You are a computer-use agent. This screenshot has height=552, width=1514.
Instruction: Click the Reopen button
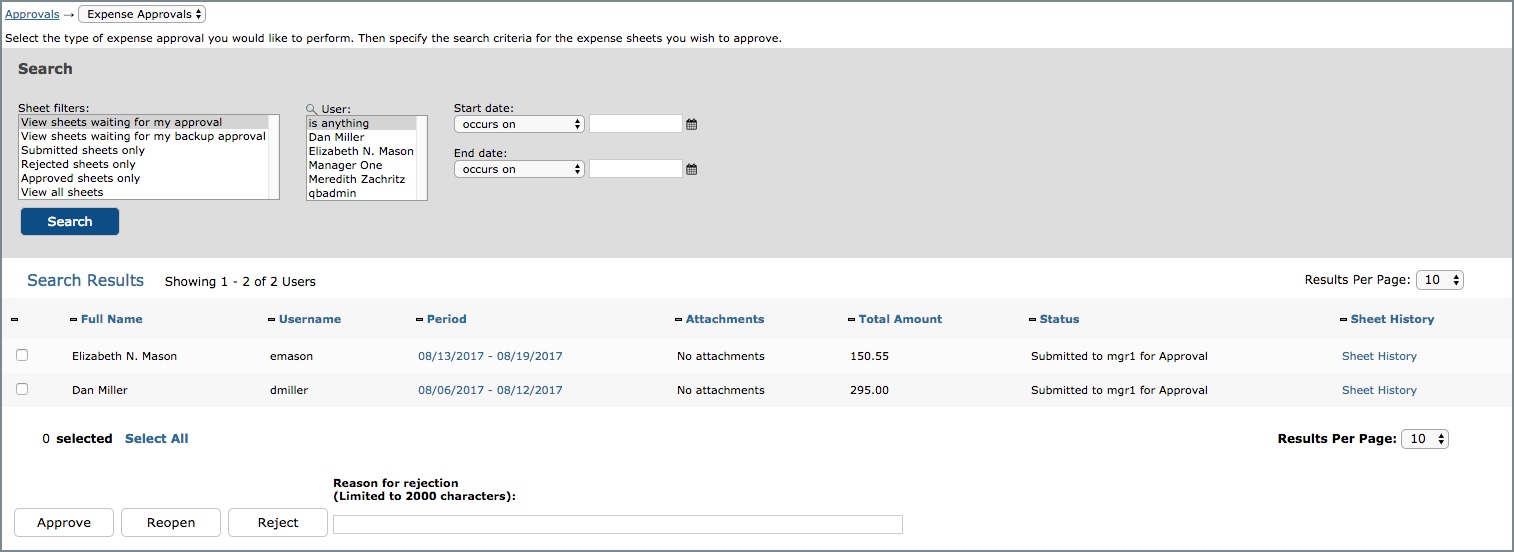coord(171,522)
